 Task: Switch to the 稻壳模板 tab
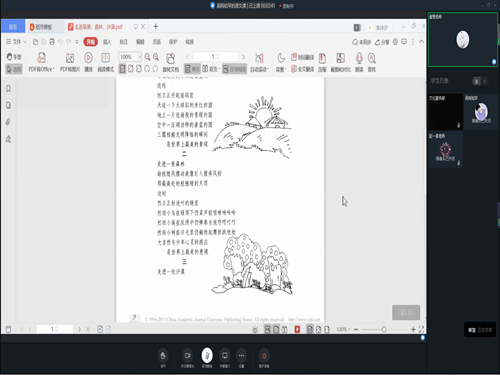click(x=44, y=27)
